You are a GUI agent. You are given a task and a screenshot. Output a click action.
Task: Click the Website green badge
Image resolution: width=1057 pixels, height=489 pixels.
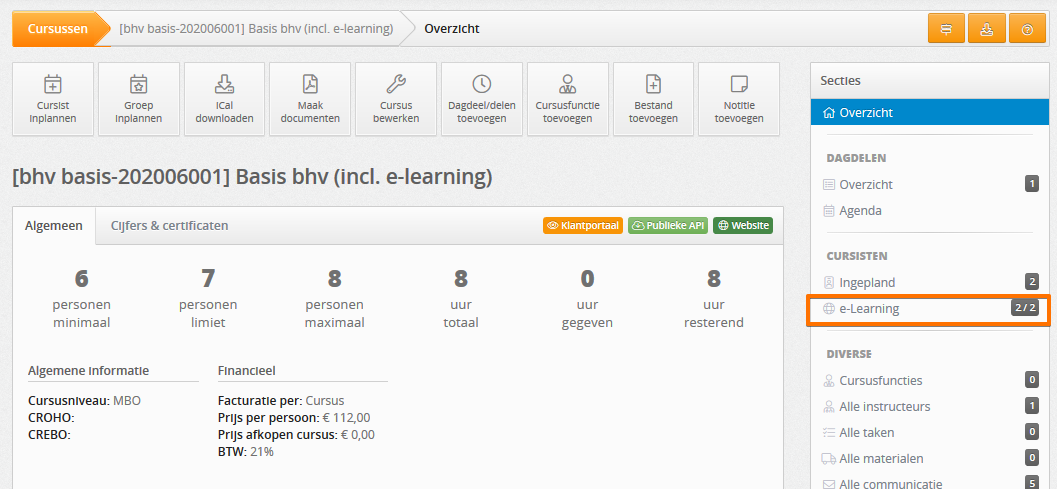(743, 226)
